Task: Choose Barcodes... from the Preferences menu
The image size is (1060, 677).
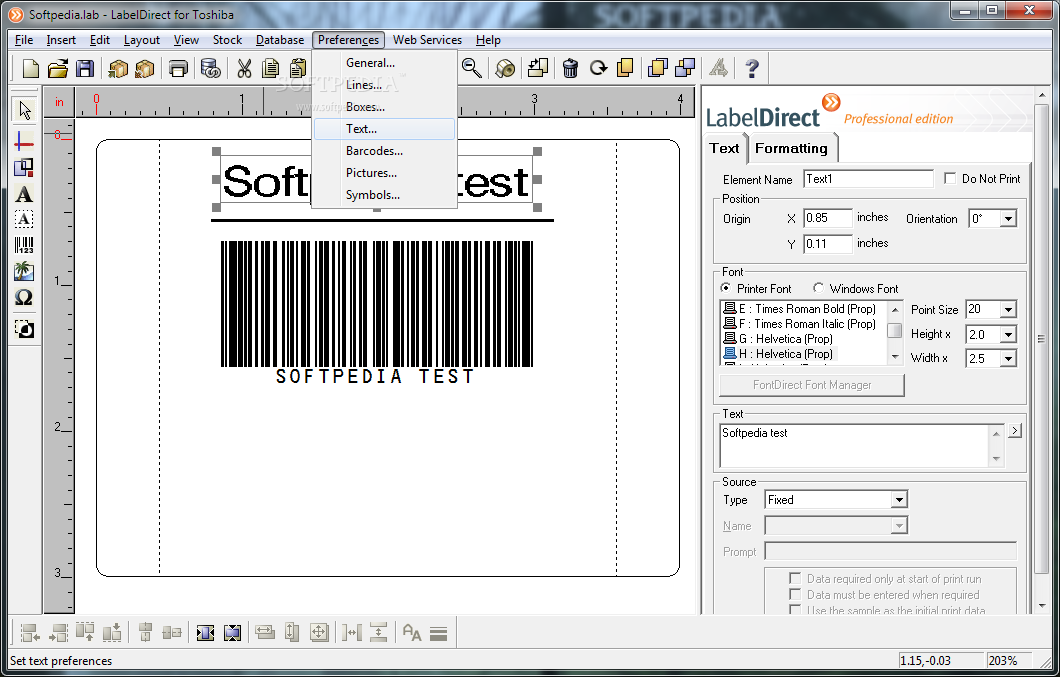Action: (384, 151)
